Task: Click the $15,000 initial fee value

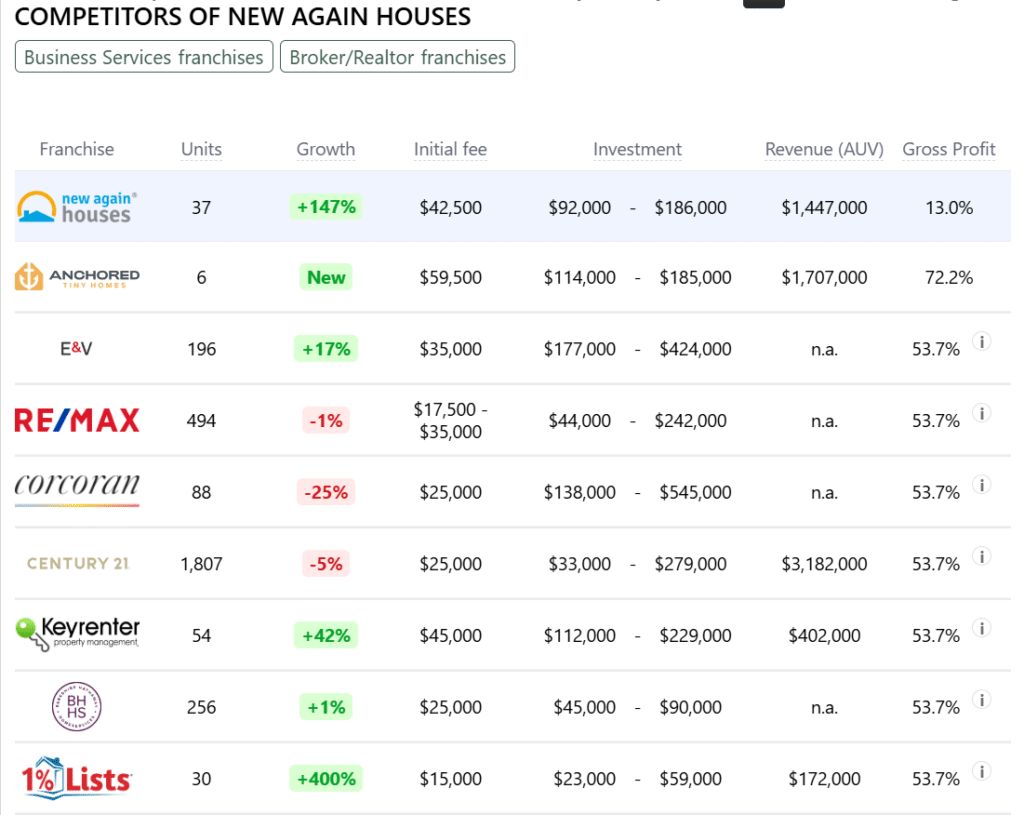Action: 451,779
